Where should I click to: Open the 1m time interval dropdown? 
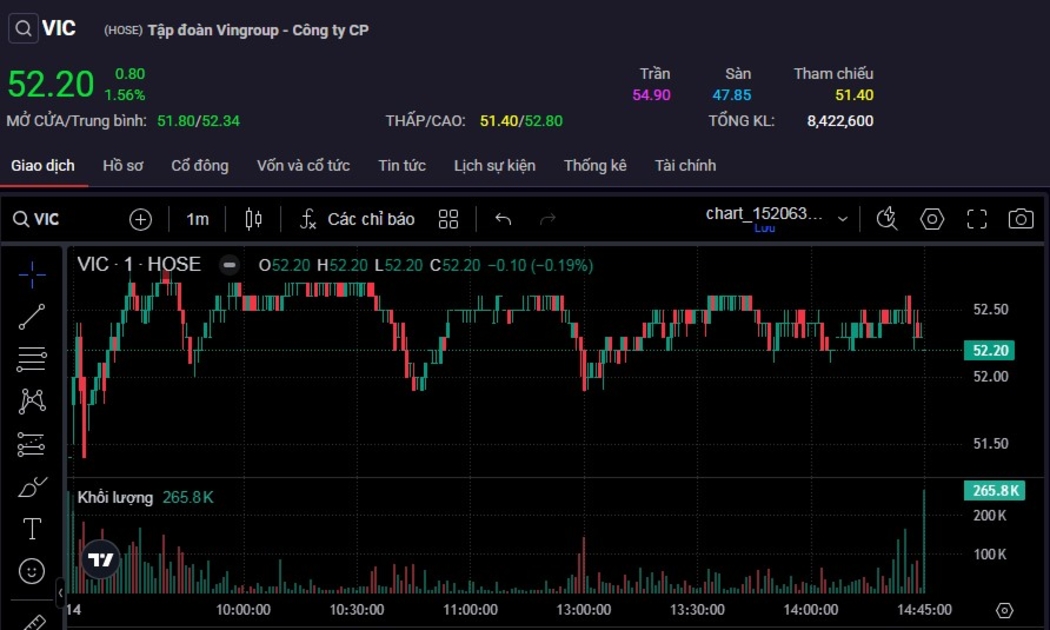click(x=197, y=219)
